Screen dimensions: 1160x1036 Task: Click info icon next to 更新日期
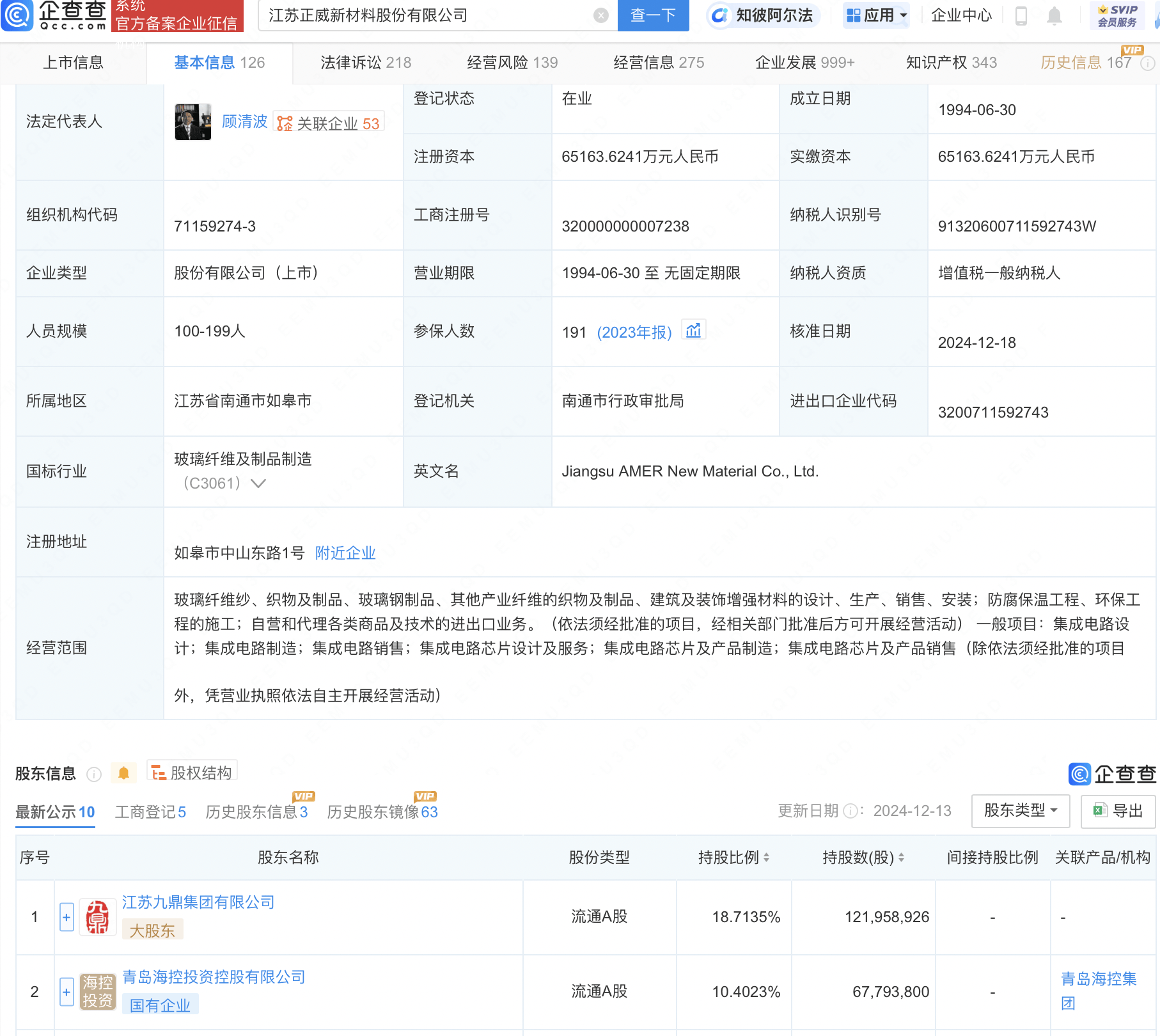click(850, 811)
